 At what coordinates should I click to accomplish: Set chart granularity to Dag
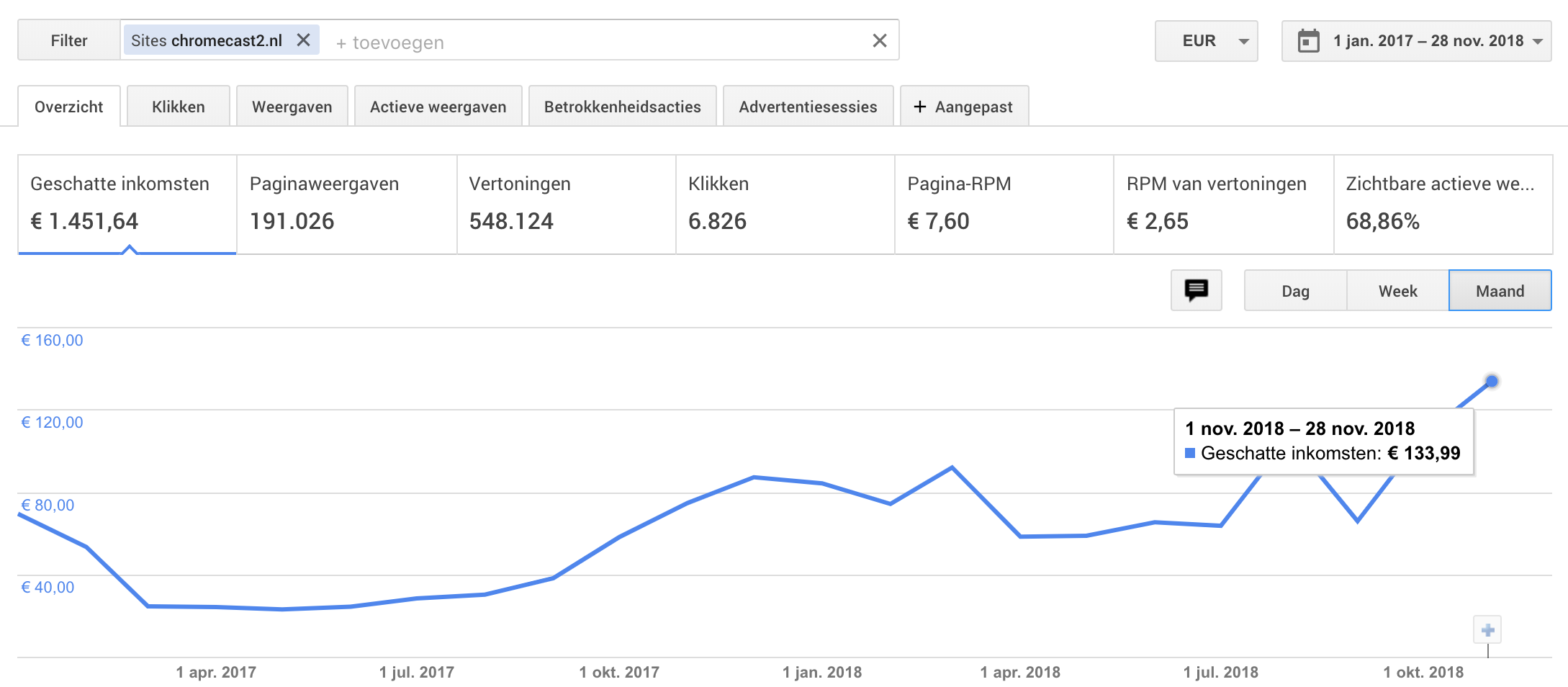pos(1295,291)
